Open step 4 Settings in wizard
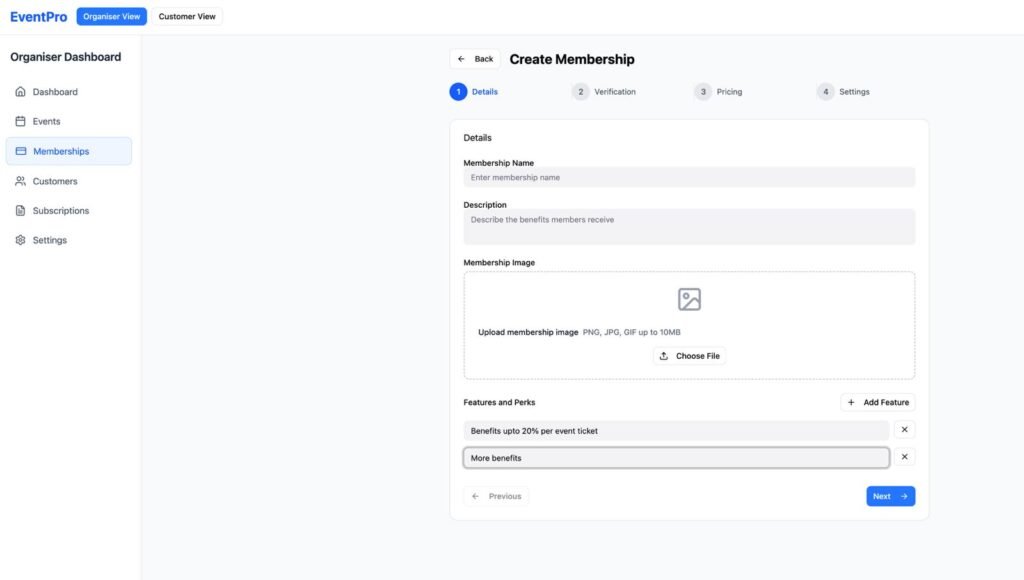This screenshot has height=580, width=1024. point(843,92)
